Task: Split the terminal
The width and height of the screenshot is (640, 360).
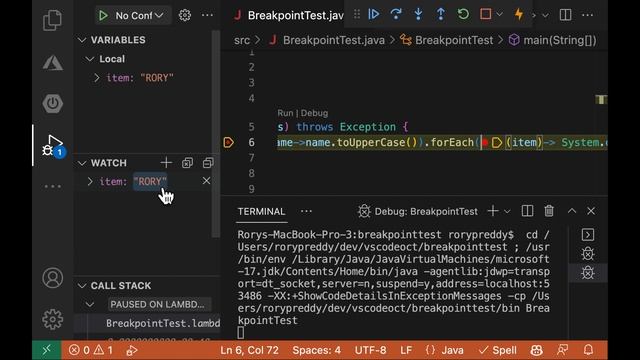Action: (527, 211)
